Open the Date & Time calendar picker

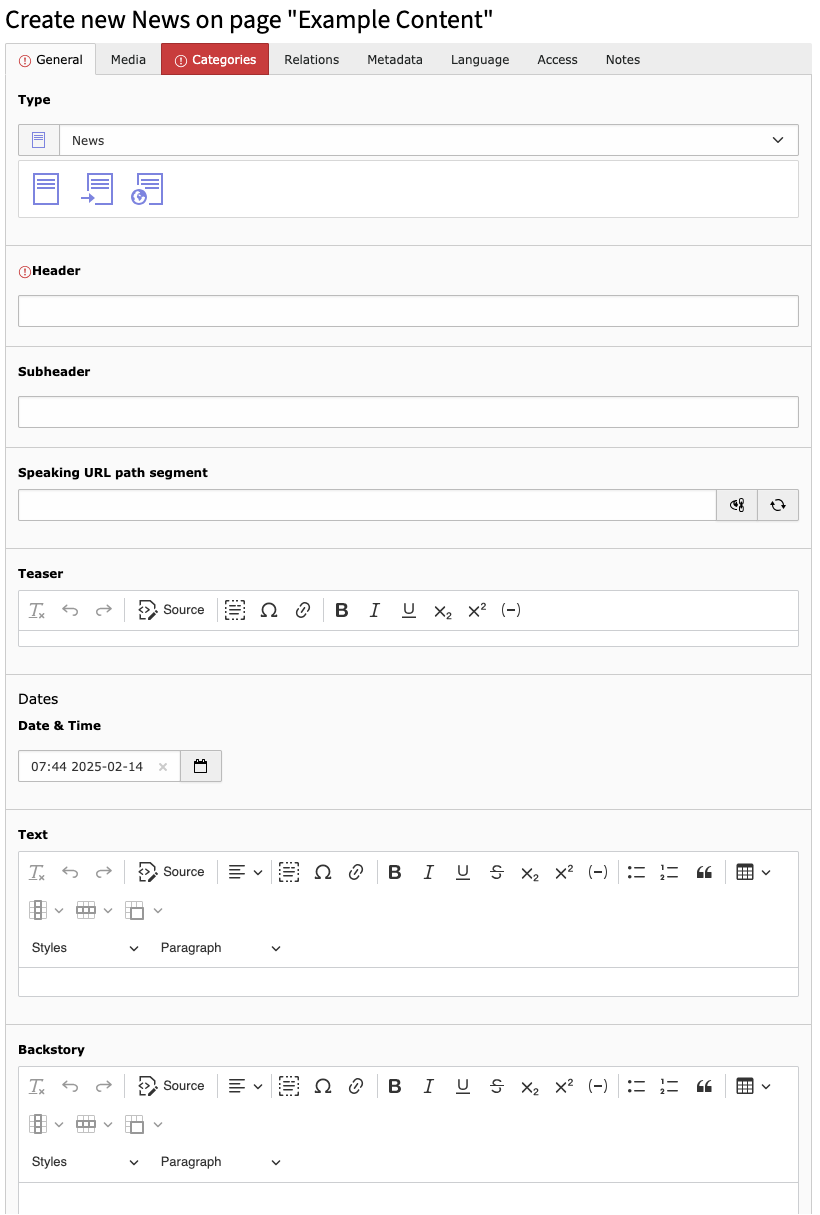[x=201, y=766]
